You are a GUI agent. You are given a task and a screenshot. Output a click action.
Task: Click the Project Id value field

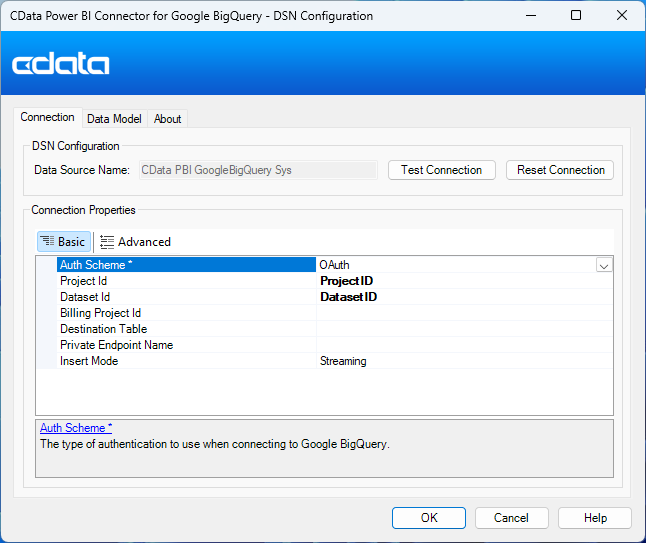[464, 281]
